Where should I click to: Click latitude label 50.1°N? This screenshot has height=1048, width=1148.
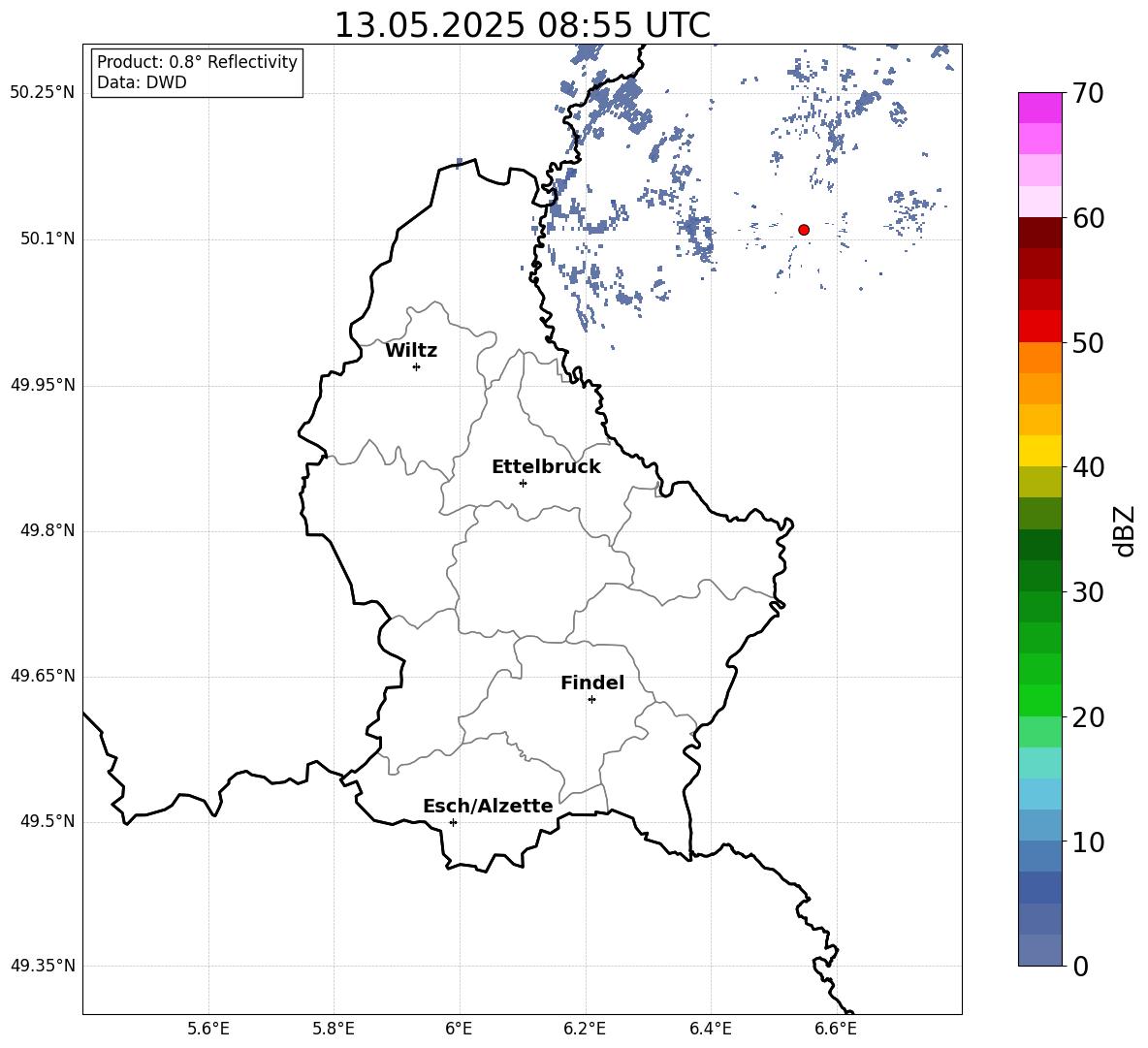coord(48,239)
